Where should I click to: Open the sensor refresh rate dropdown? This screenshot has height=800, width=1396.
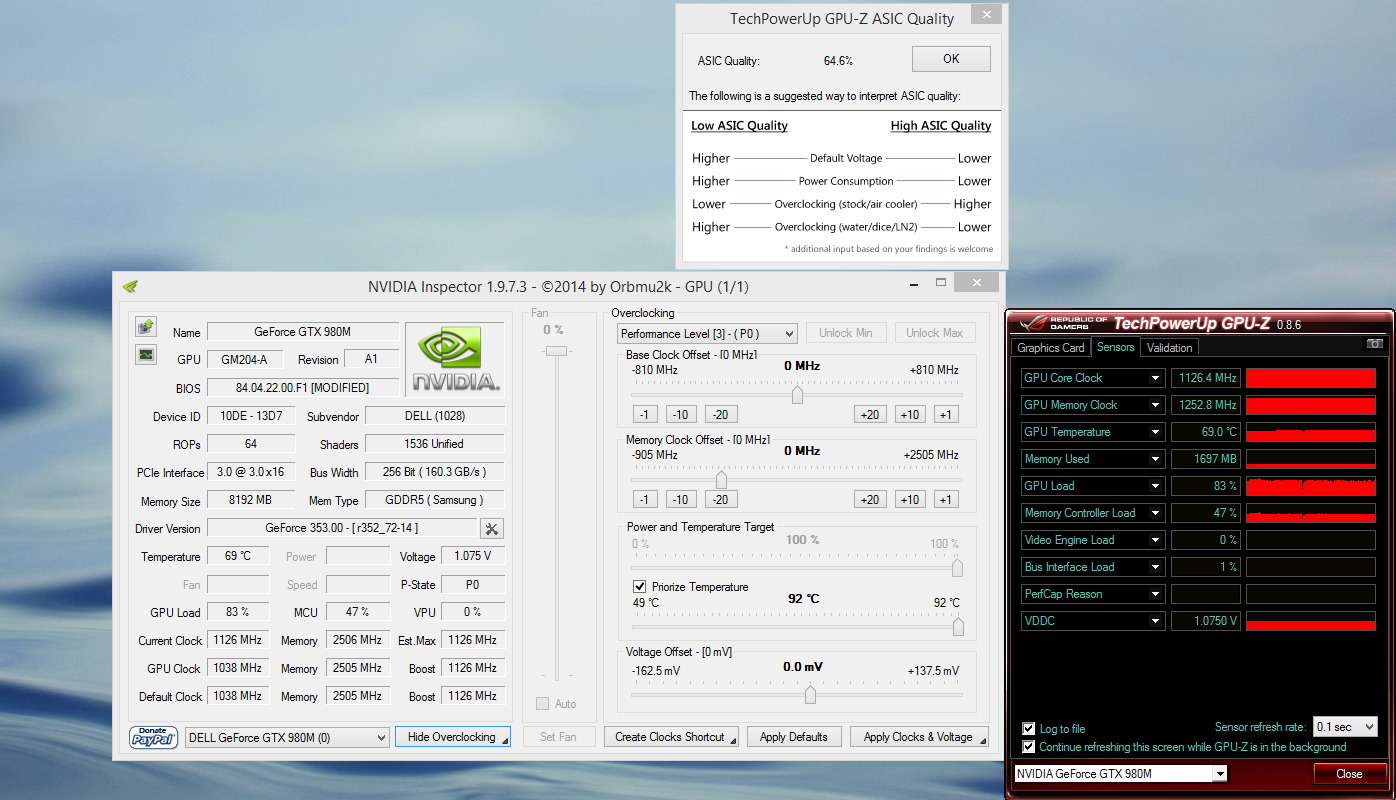click(1346, 727)
